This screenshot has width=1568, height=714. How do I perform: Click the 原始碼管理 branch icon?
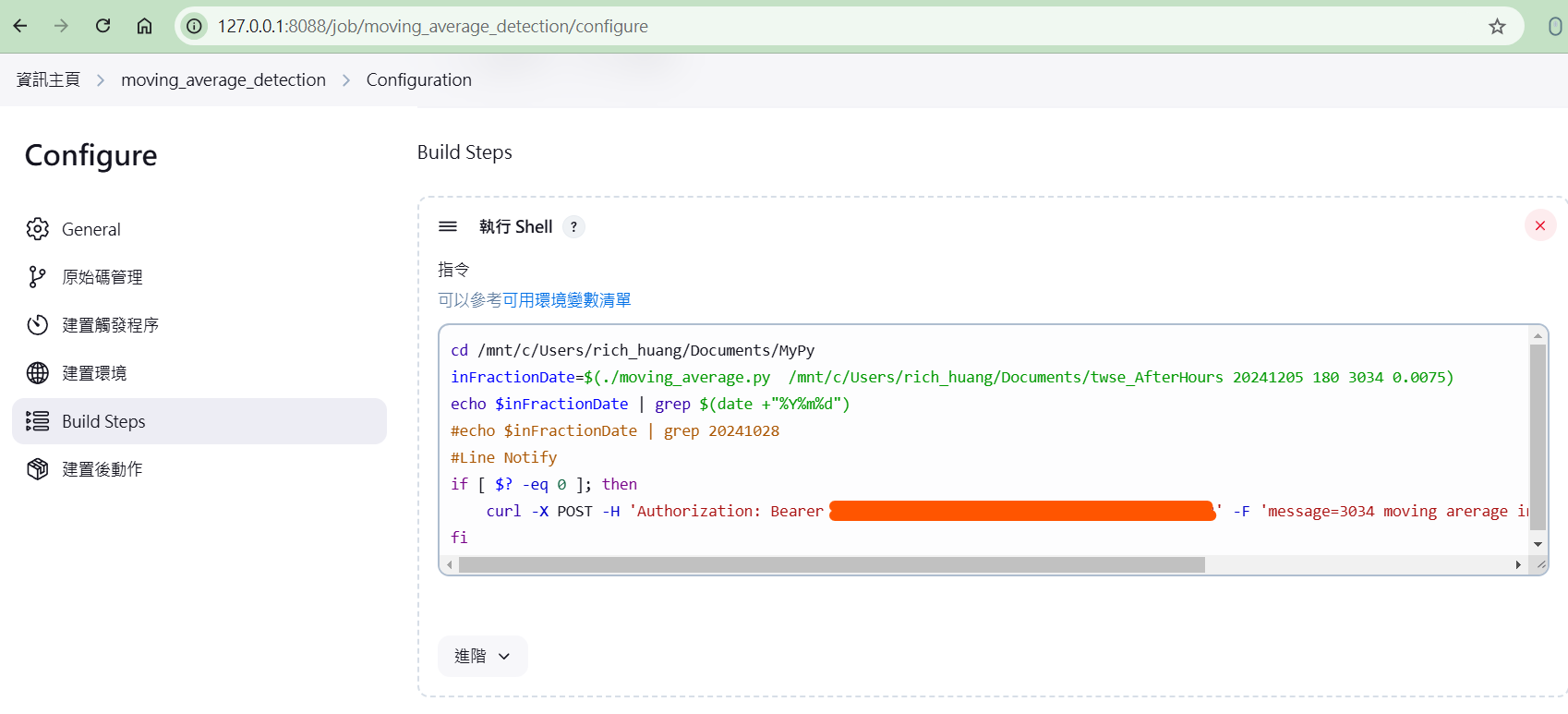click(x=37, y=277)
